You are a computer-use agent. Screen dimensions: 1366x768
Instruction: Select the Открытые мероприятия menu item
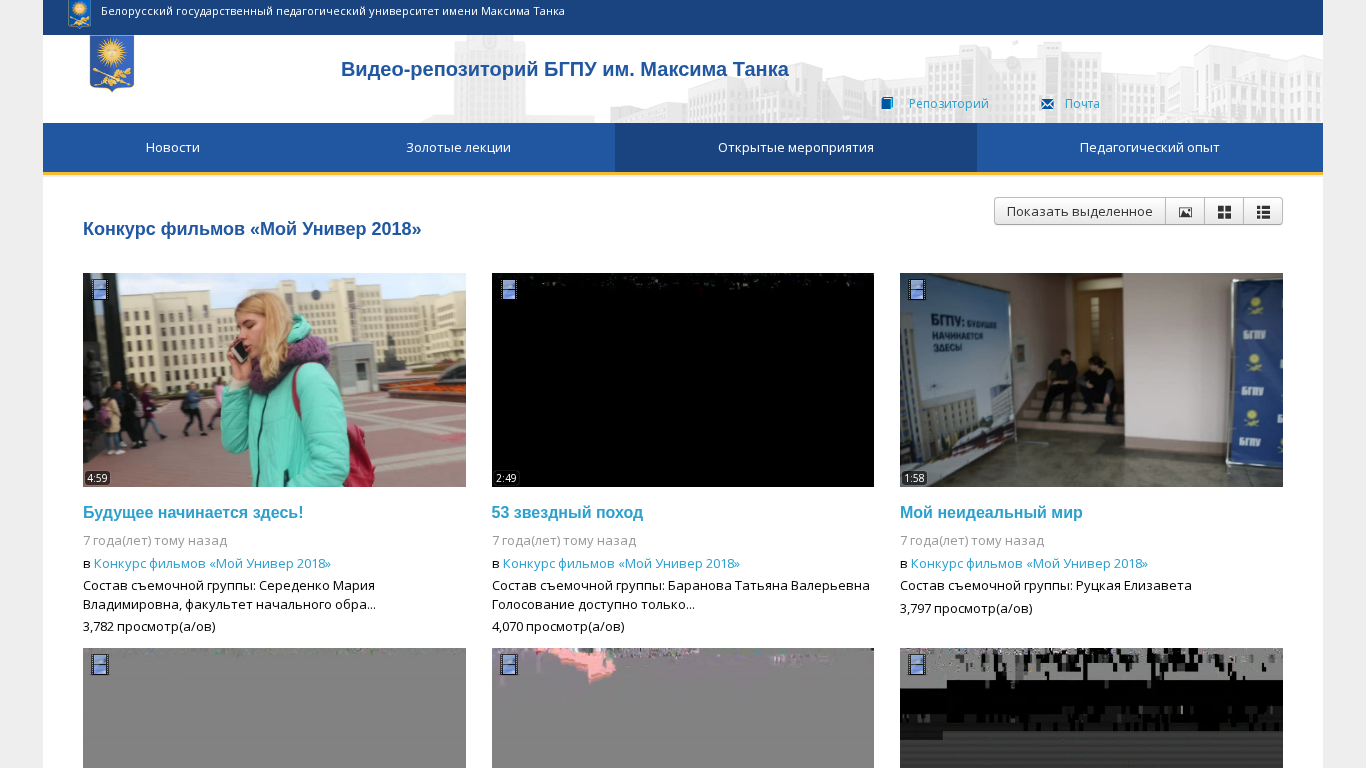pos(796,148)
